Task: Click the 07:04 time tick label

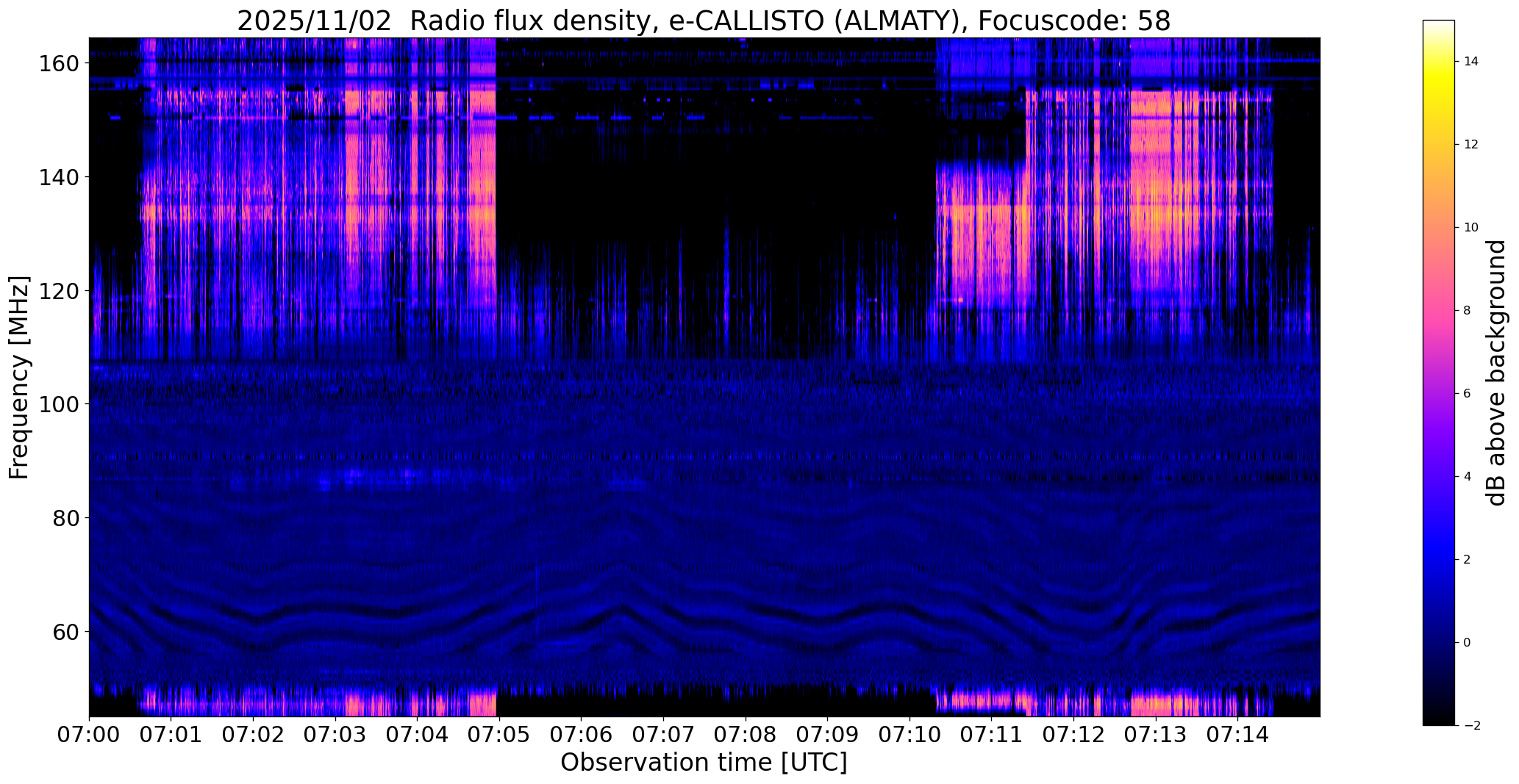Action: pyautogui.click(x=418, y=734)
